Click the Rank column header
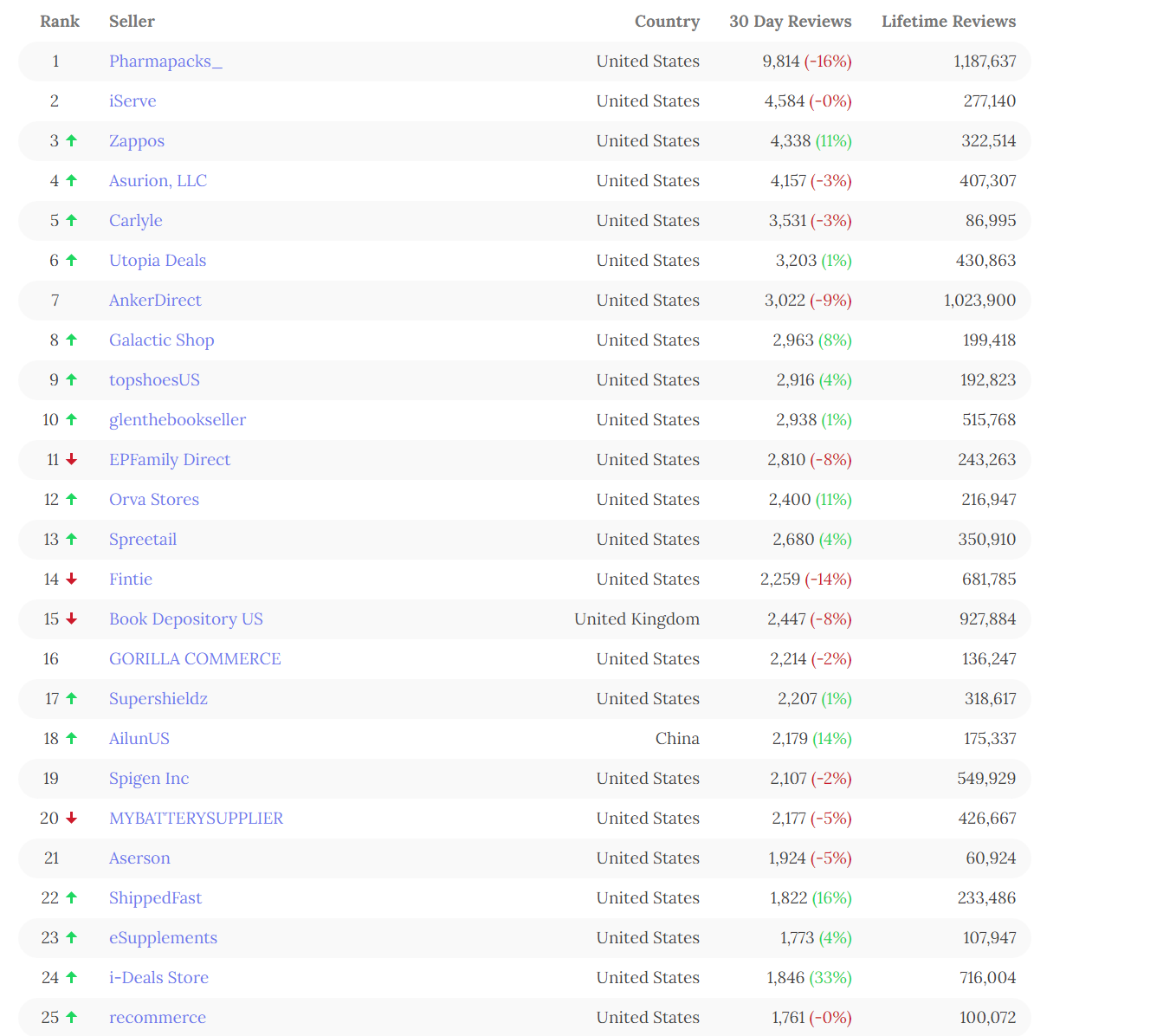 60,22
